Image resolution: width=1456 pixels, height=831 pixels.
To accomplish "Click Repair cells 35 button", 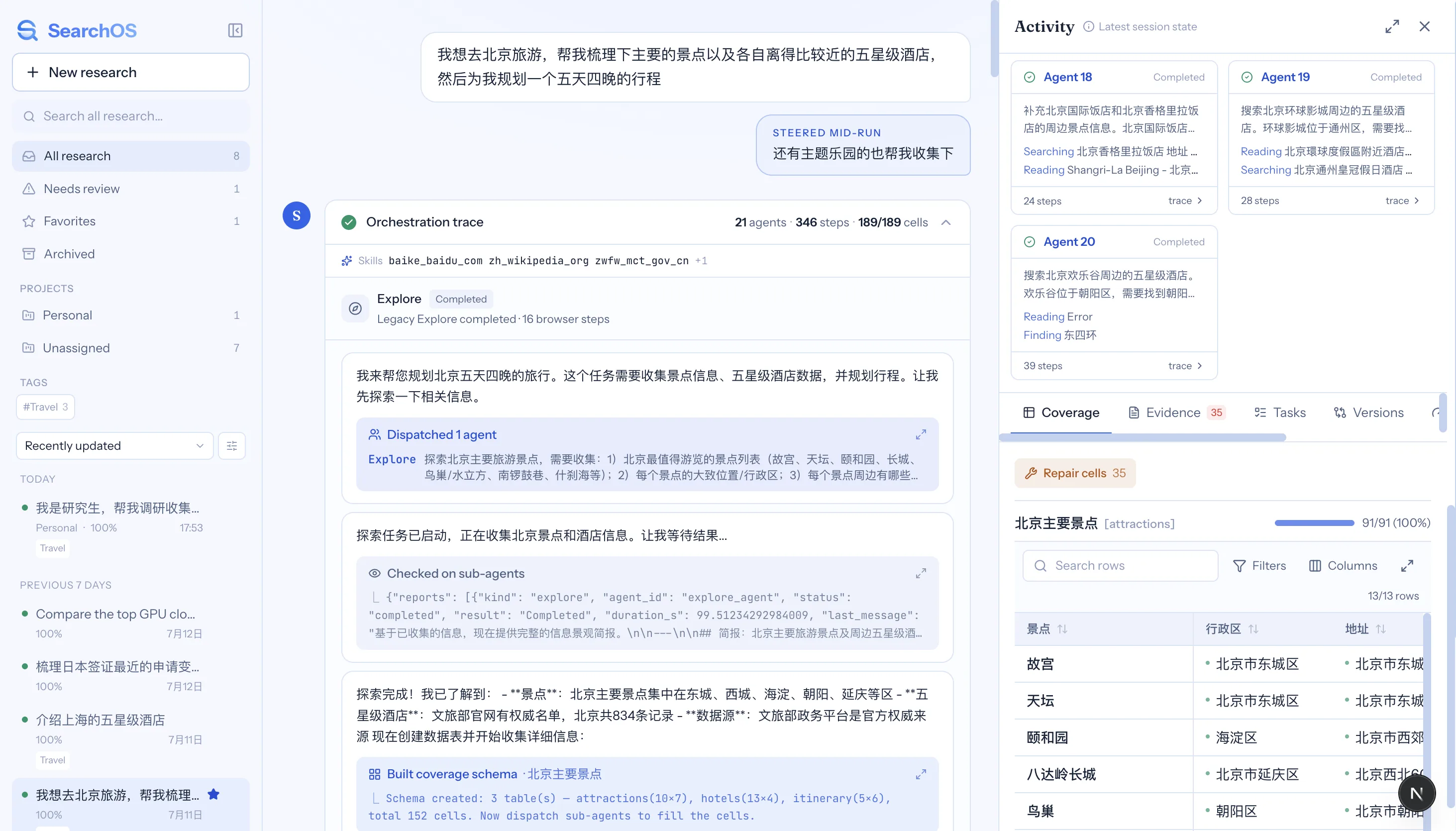I will 1075,473.
